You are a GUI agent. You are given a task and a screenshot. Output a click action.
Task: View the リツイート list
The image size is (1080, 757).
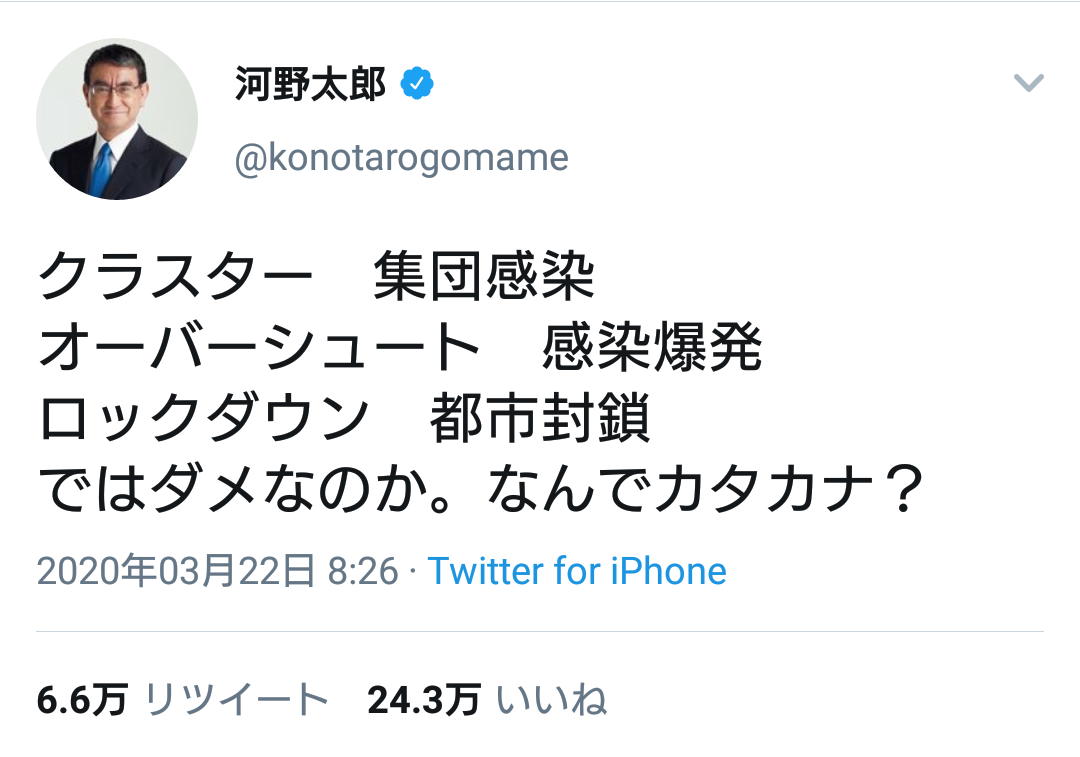pos(236,700)
